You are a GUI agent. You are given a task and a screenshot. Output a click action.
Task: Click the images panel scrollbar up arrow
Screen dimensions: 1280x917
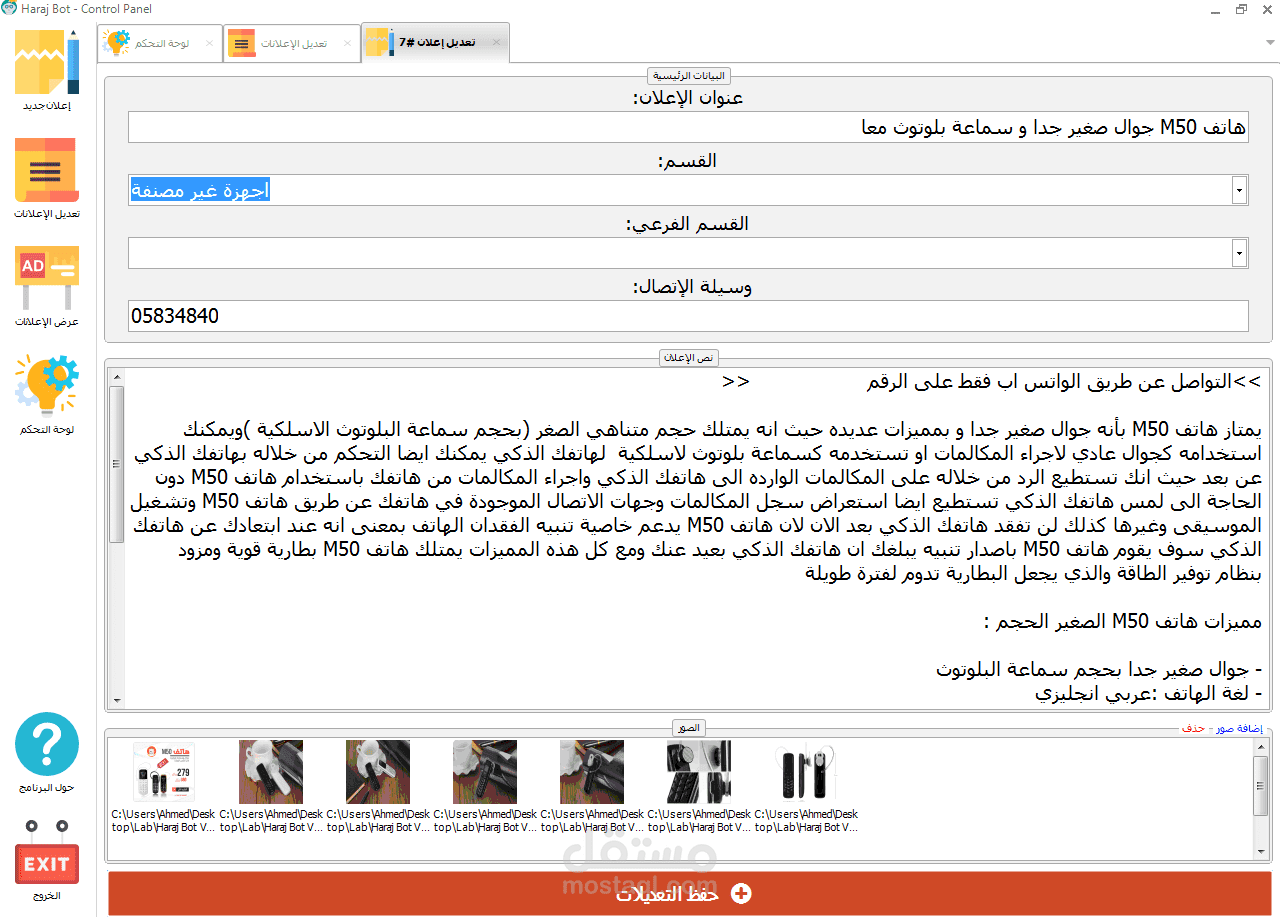(x=1261, y=747)
